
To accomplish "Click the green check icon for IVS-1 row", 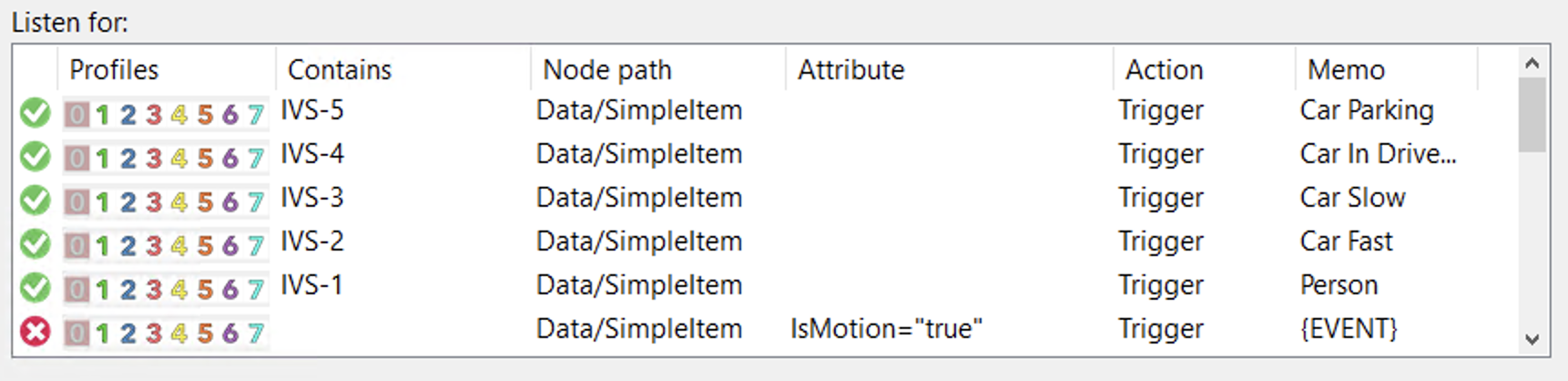I will pyautogui.click(x=36, y=288).
